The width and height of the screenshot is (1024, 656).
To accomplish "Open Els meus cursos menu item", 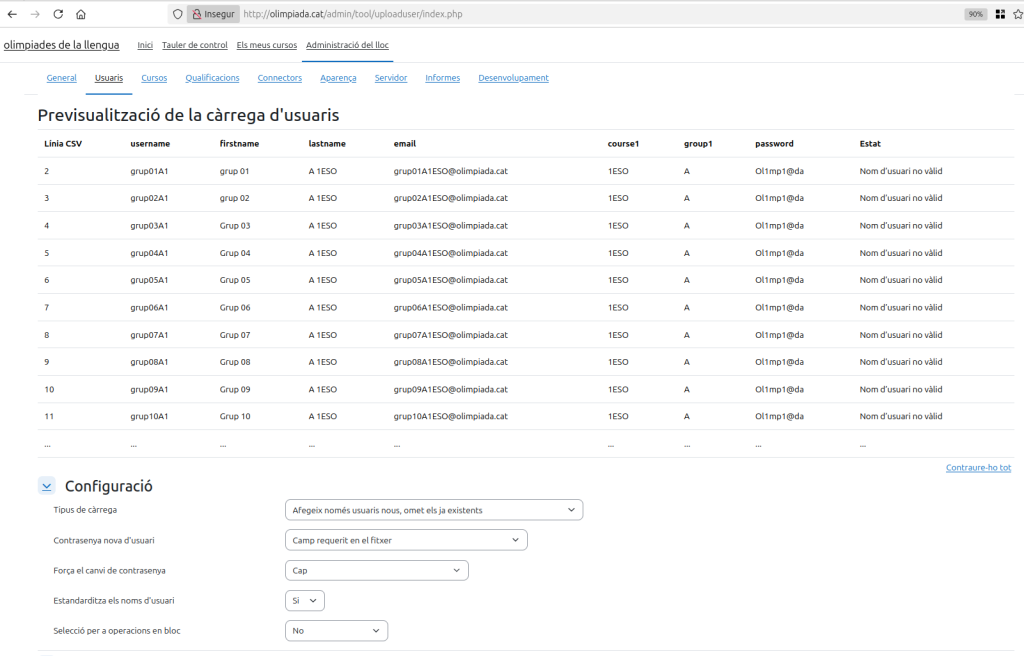I will pos(266,45).
